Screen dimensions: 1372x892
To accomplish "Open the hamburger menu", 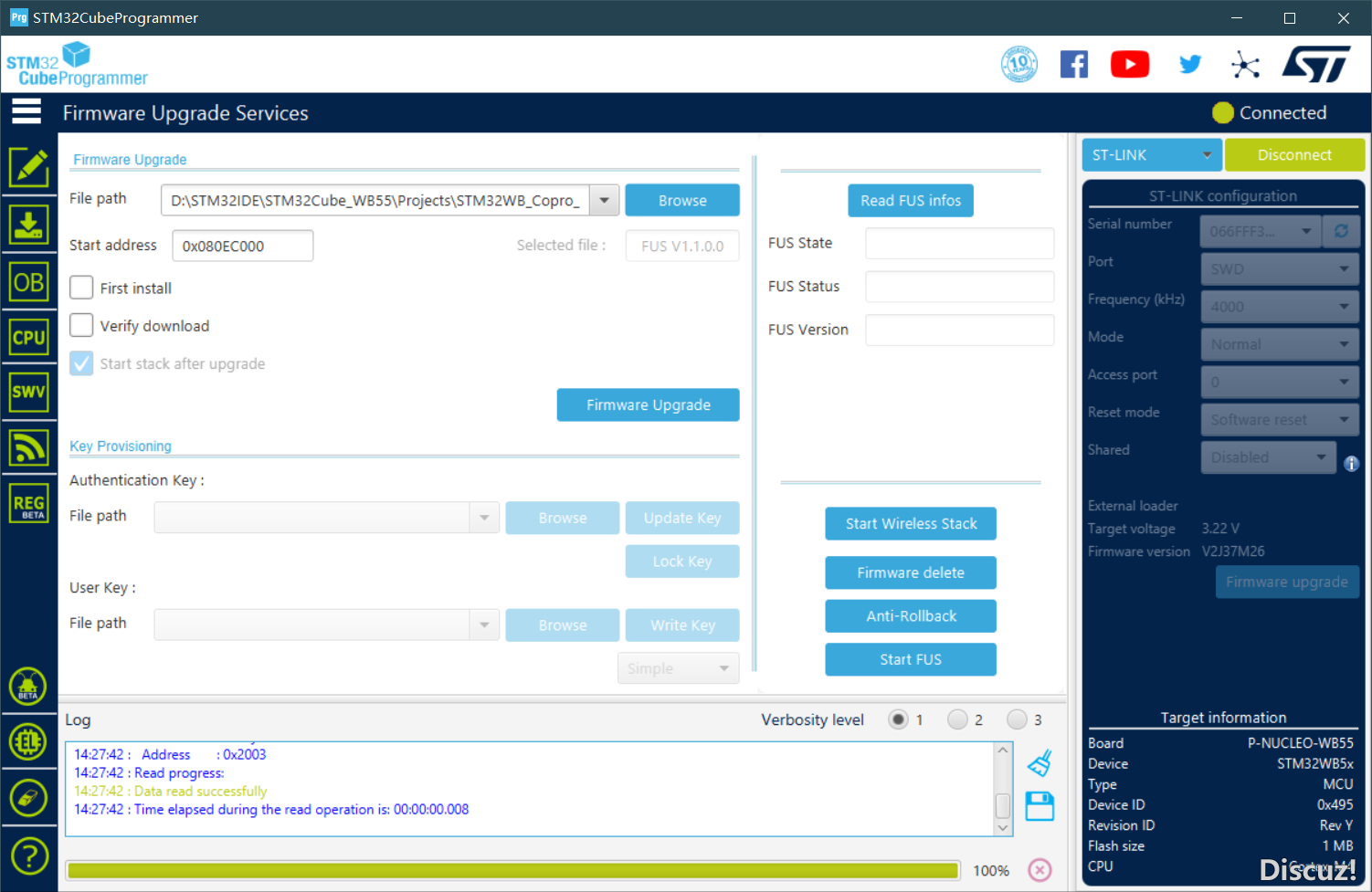I will pos(26,112).
